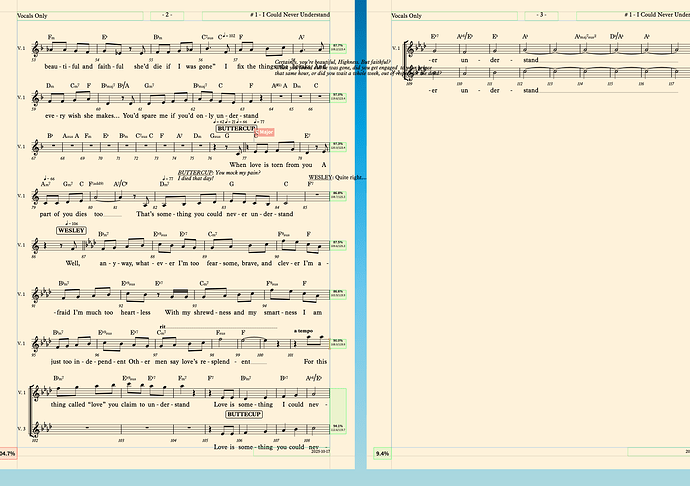Viewport: 690px width, 486px height.
Task: Click the lyric 'in-de-pend-ent' in bar 95
Action: click(x=99, y=362)
